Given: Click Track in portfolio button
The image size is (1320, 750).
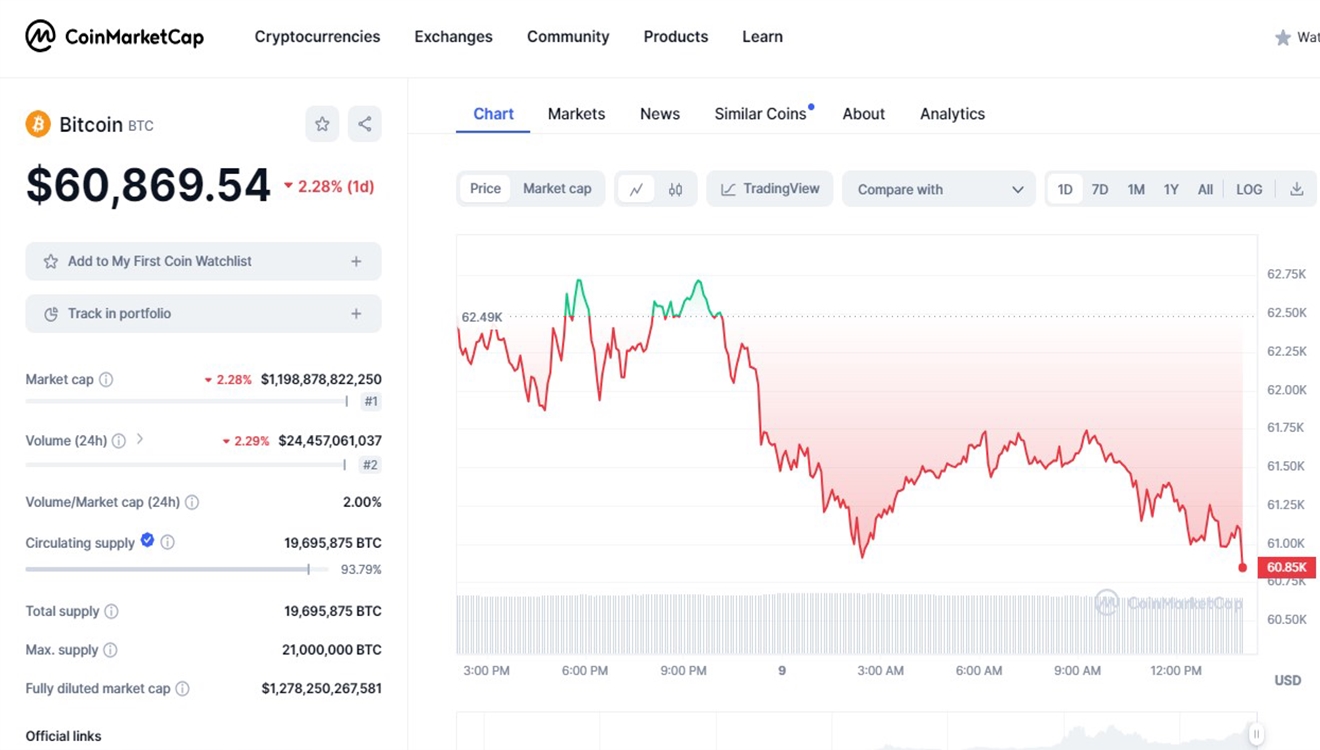Looking at the screenshot, I should point(203,314).
